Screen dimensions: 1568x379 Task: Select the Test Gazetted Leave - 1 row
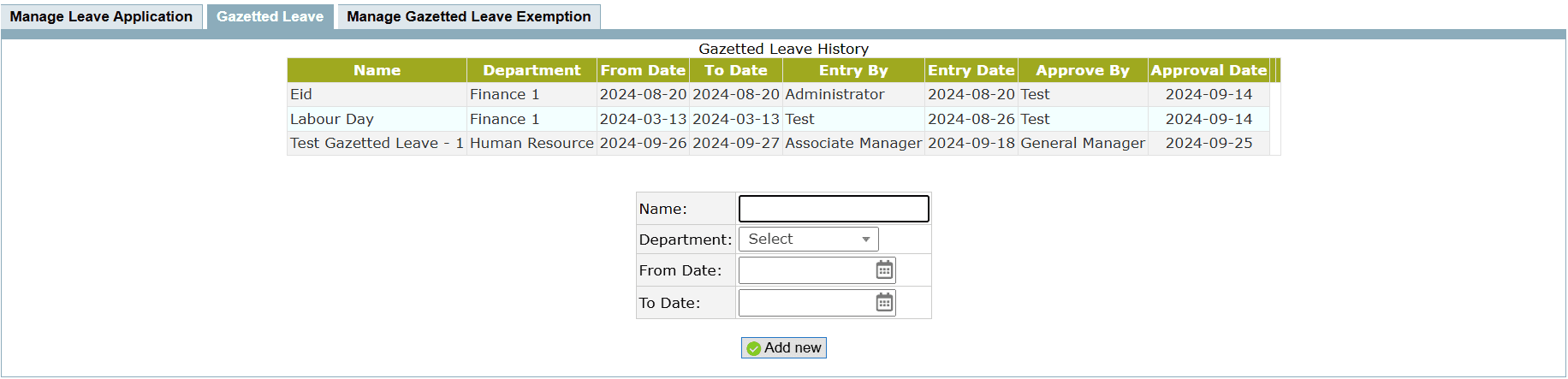(377, 143)
